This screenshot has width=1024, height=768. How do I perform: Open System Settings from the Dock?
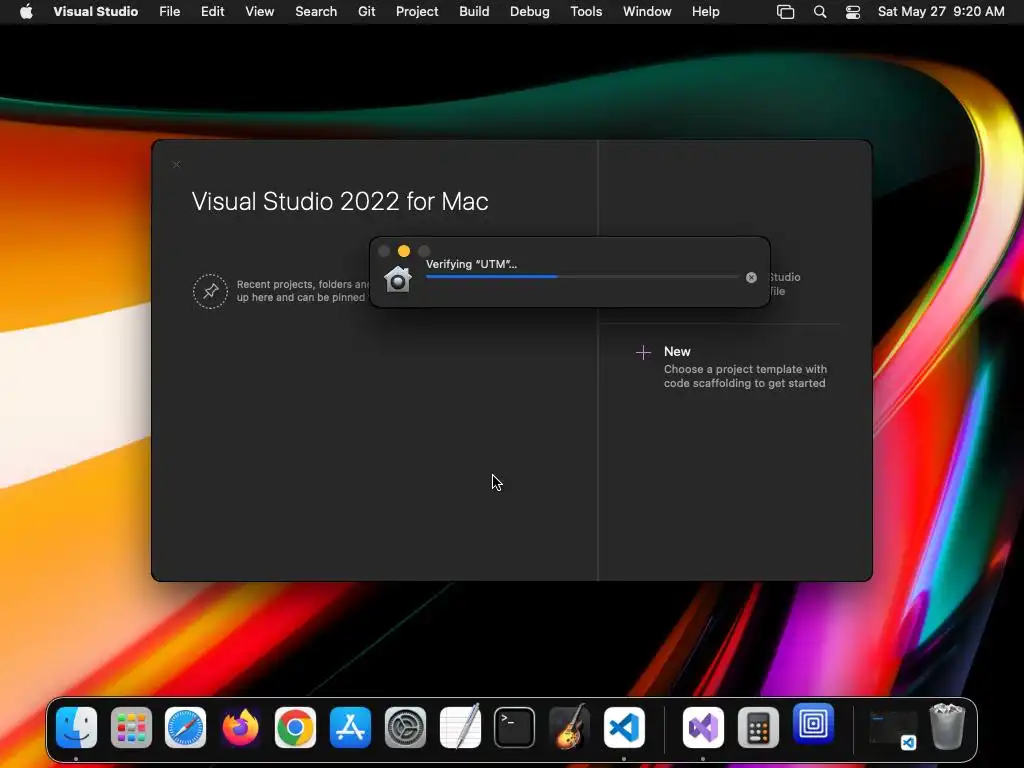click(405, 727)
